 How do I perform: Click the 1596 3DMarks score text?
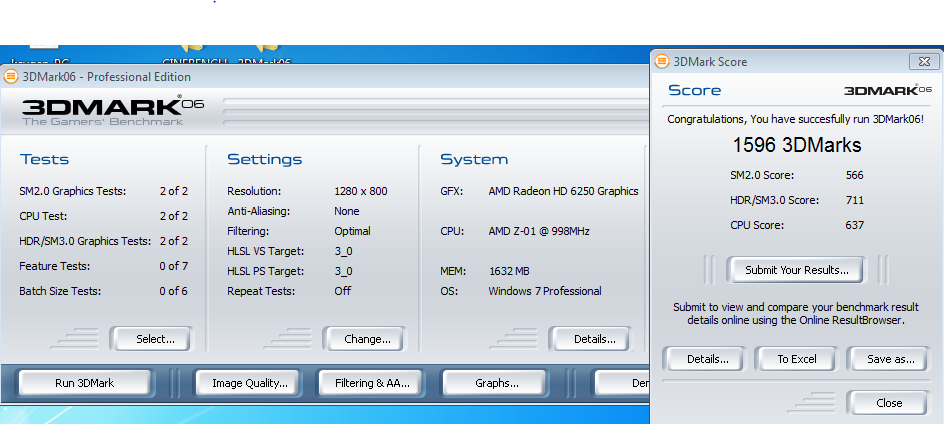796,145
